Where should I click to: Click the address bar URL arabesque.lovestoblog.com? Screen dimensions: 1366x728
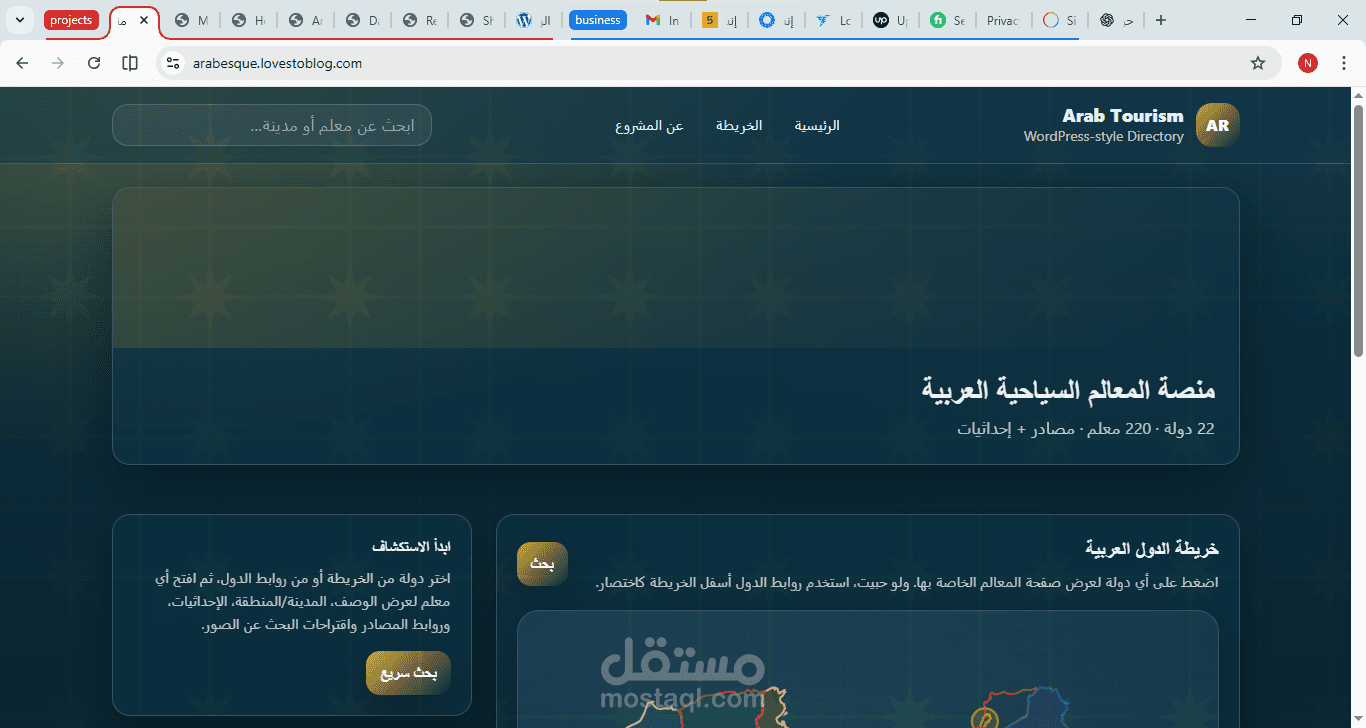pos(277,63)
